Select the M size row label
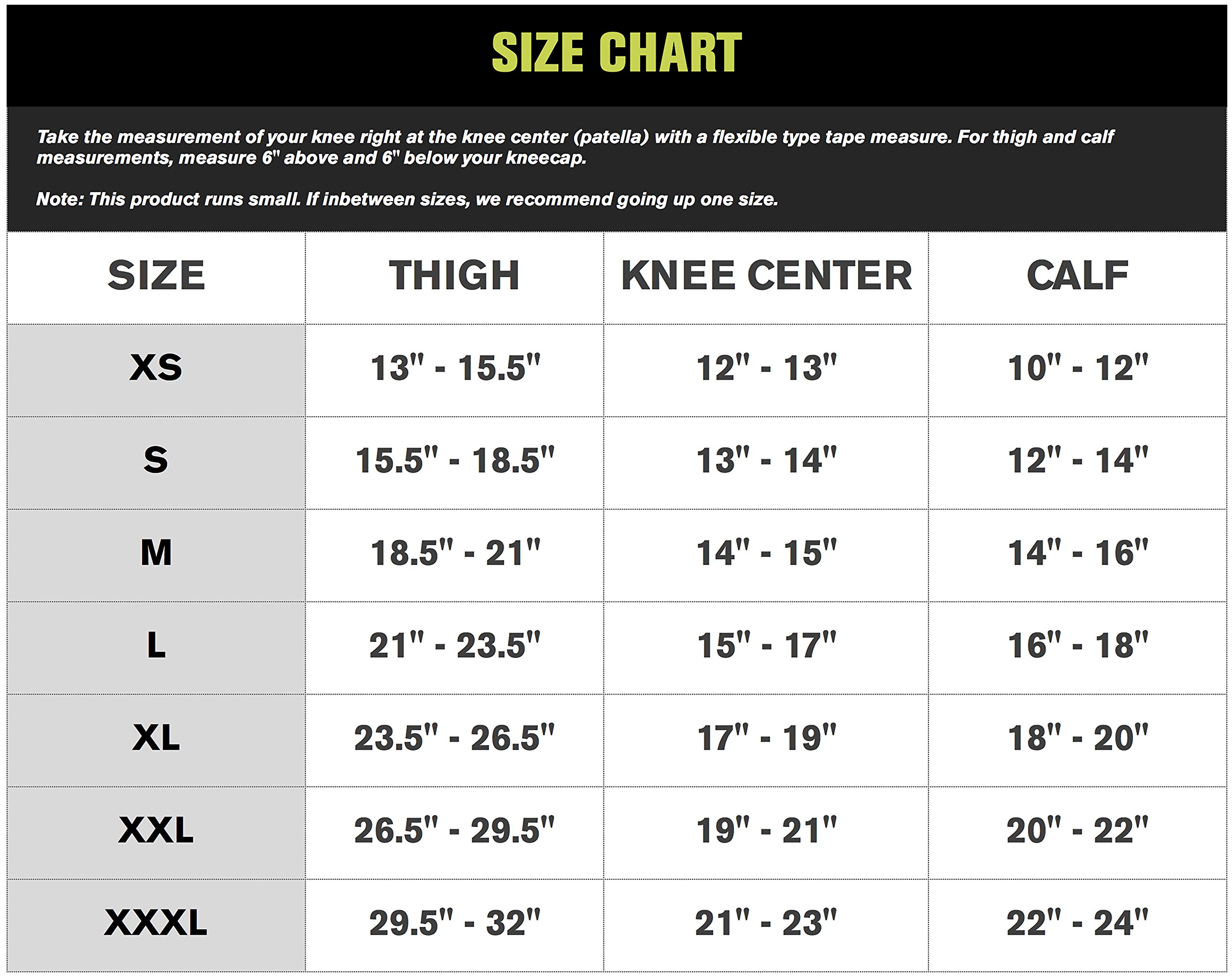 [x=156, y=553]
